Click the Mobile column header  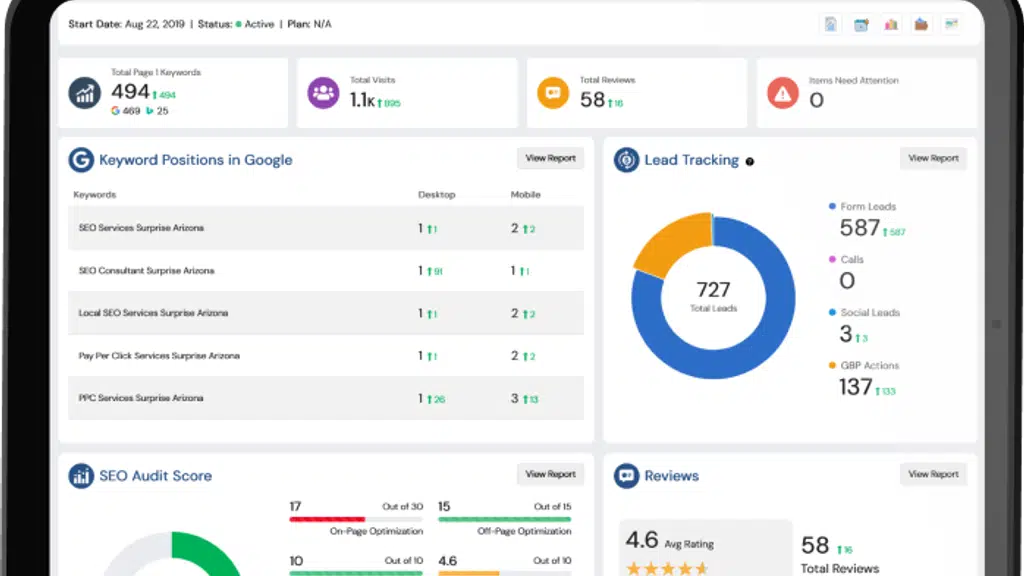click(526, 195)
